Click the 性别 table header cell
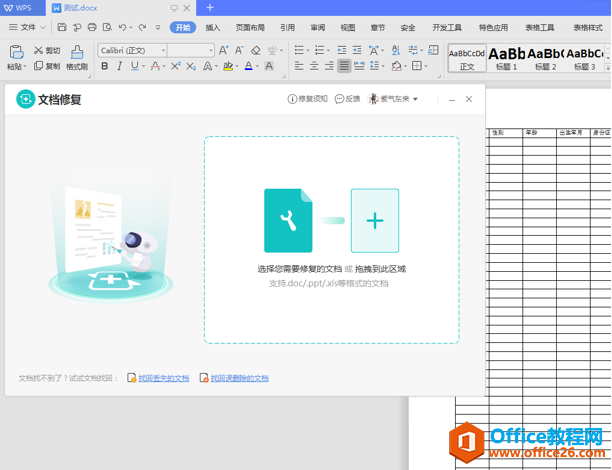The width and height of the screenshot is (612, 470). 505,133
